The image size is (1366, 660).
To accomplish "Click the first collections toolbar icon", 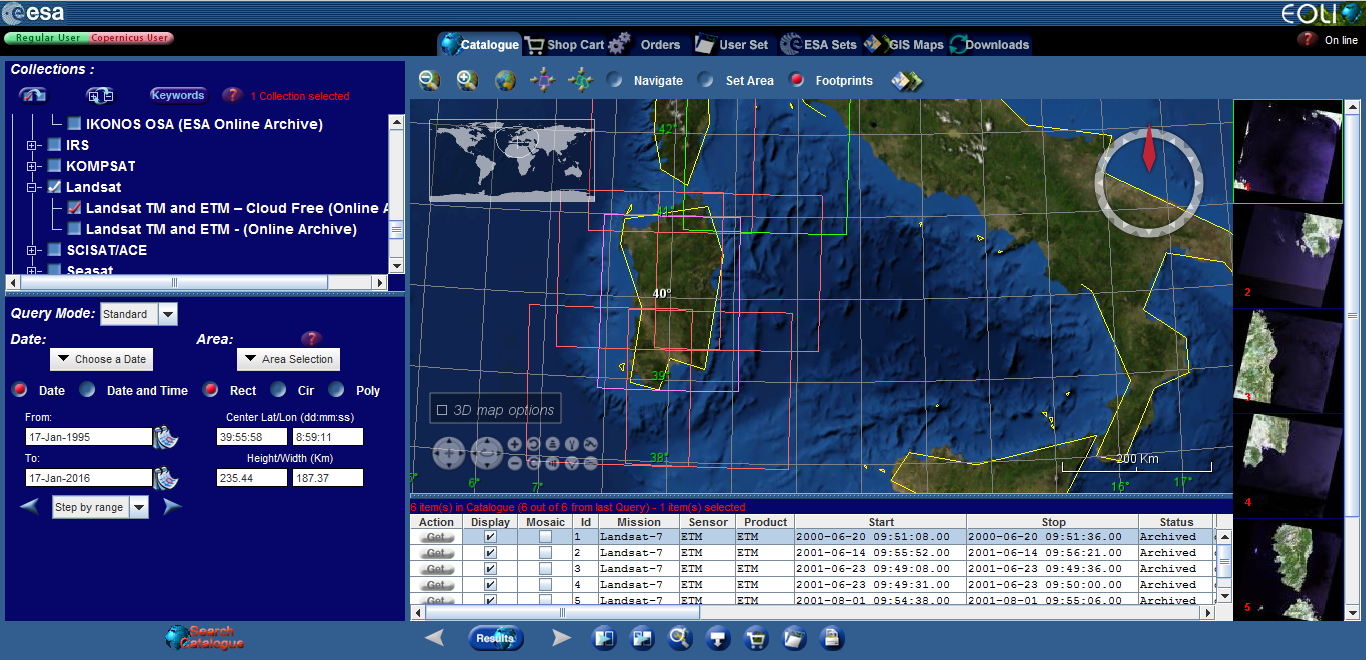I will 33,95.
